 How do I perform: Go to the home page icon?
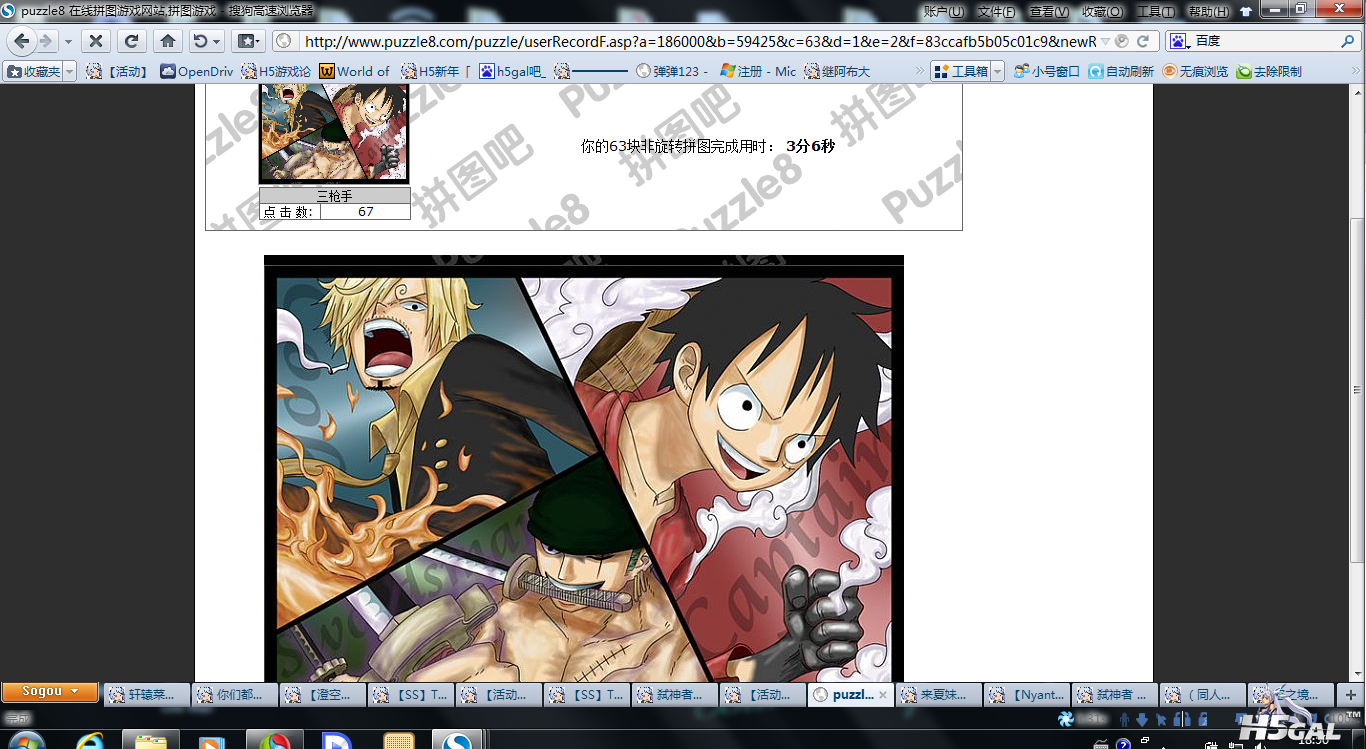tap(168, 41)
